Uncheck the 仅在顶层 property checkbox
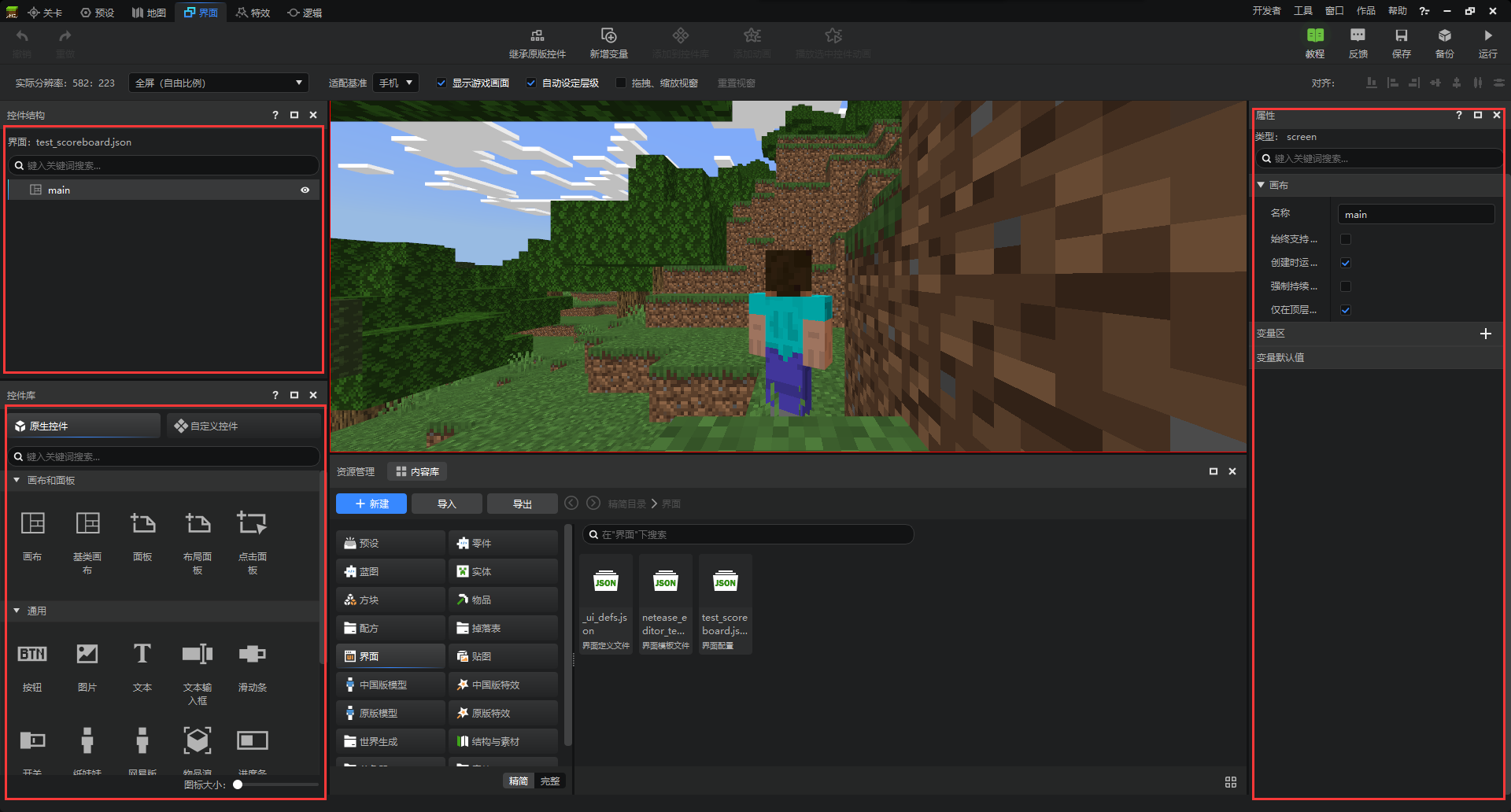Viewport: 1511px width, 812px height. tap(1346, 310)
